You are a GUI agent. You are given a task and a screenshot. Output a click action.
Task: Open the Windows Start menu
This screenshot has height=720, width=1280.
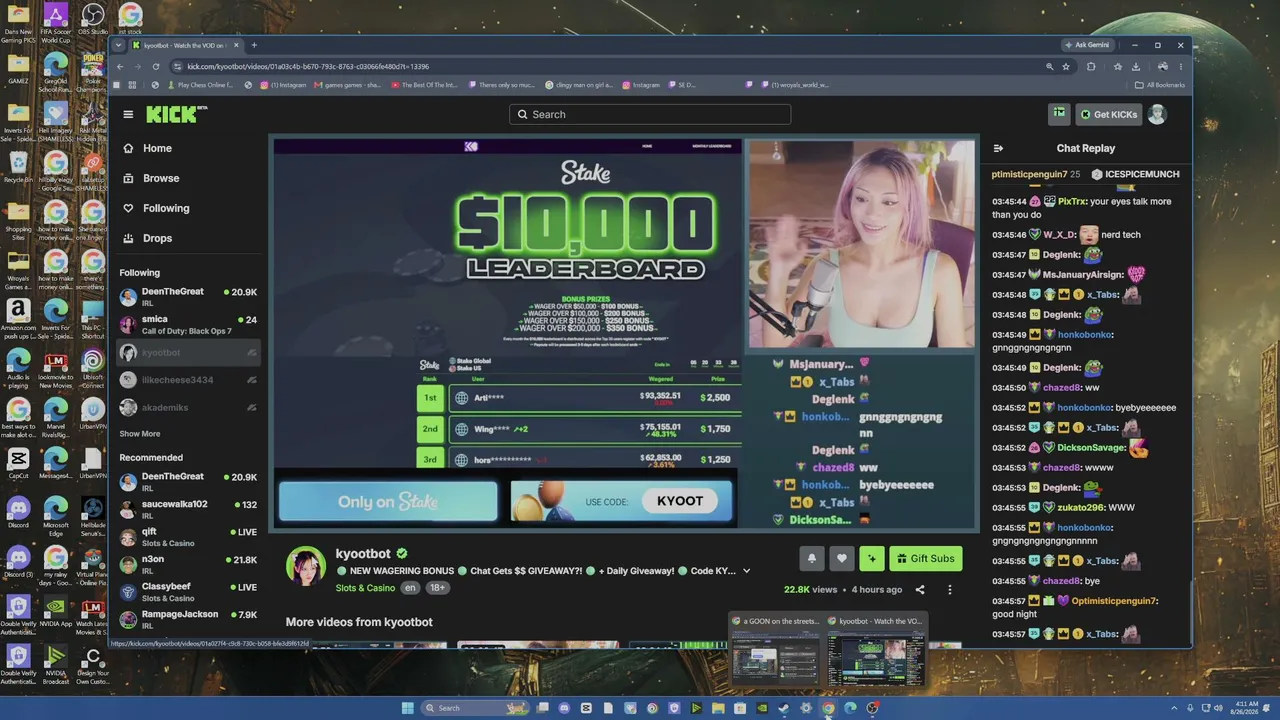407,708
